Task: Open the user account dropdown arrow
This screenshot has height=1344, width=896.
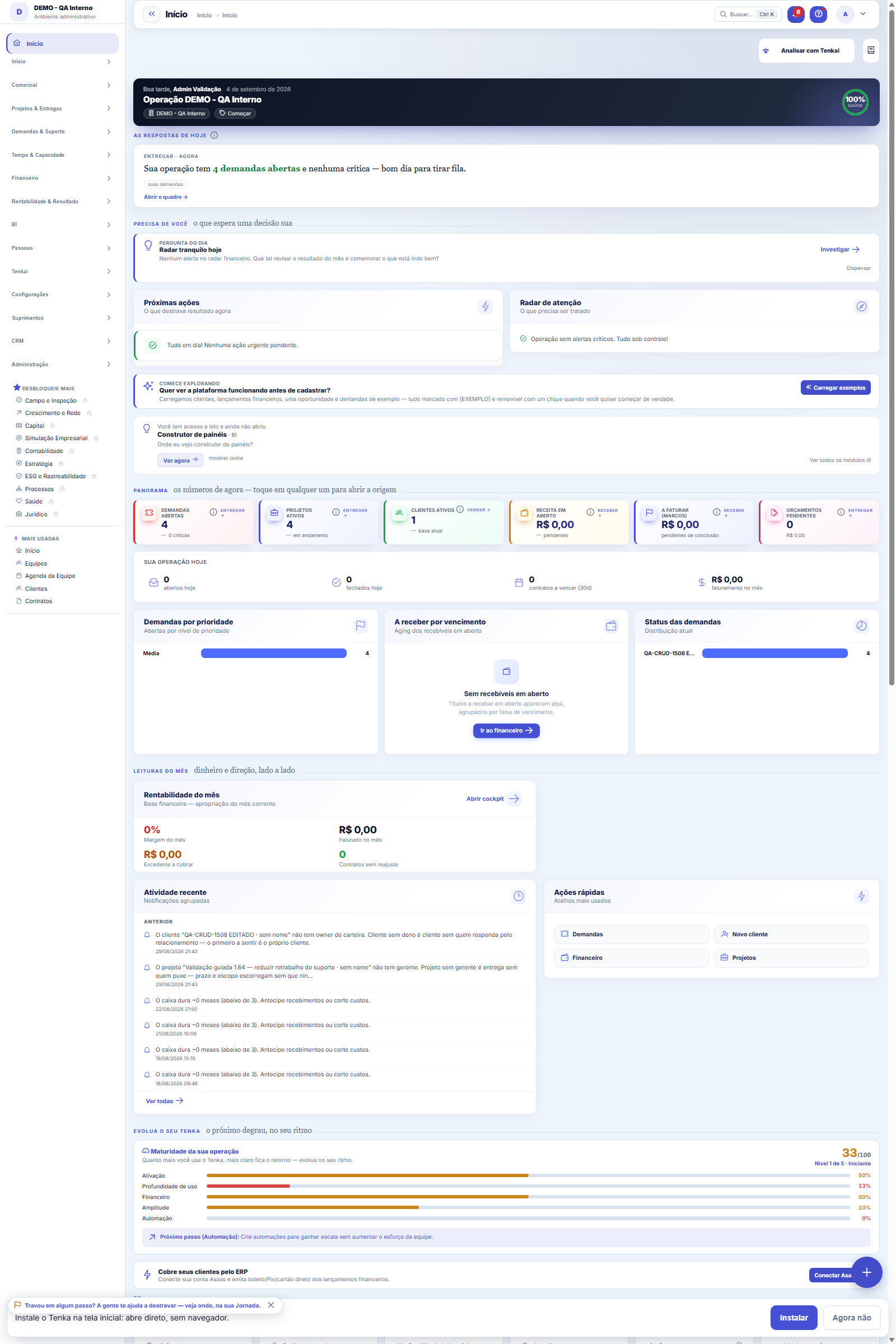Action: (x=863, y=15)
